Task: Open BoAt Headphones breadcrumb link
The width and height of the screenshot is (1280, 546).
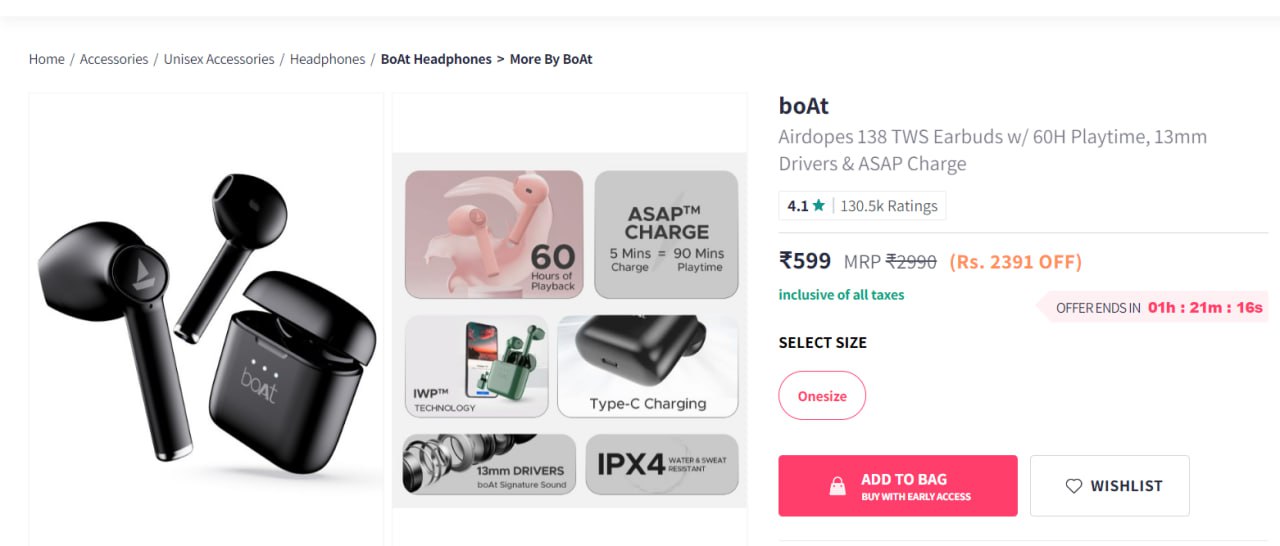Action: click(x=436, y=59)
